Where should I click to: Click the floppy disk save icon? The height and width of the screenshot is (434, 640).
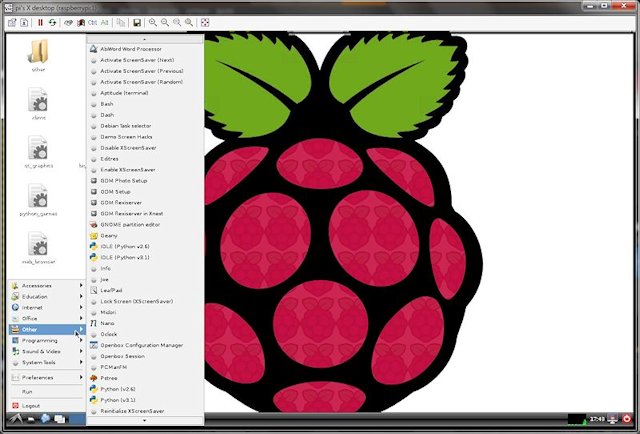[x=137, y=23]
